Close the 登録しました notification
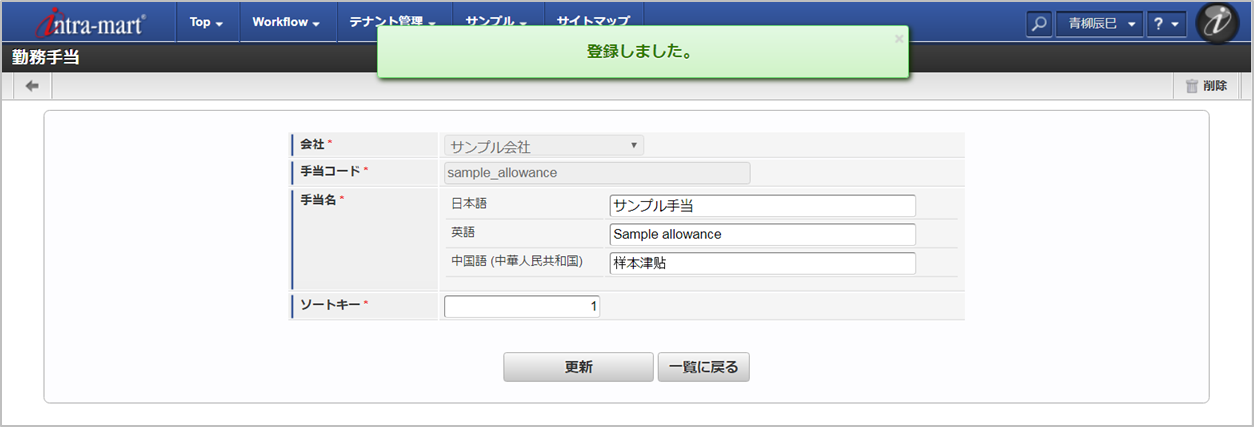 click(x=898, y=38)
